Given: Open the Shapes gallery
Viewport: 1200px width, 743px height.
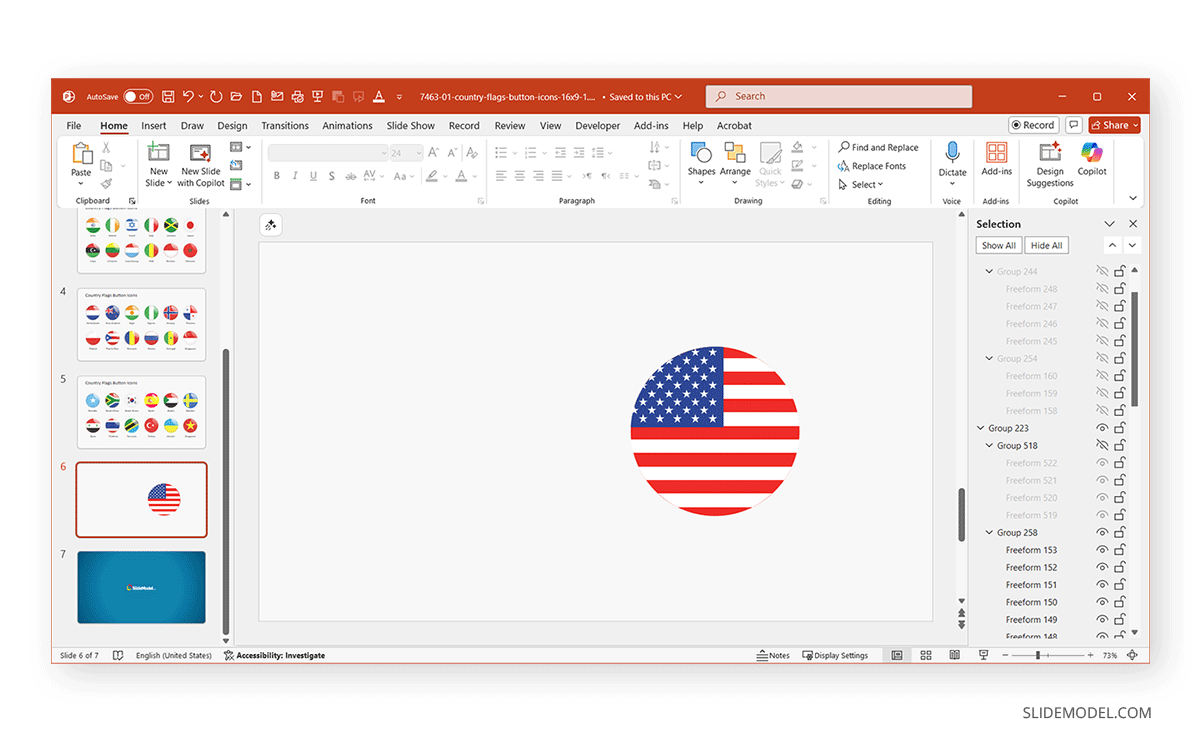Looking at the screenshot, I should (x=701, y=164).
